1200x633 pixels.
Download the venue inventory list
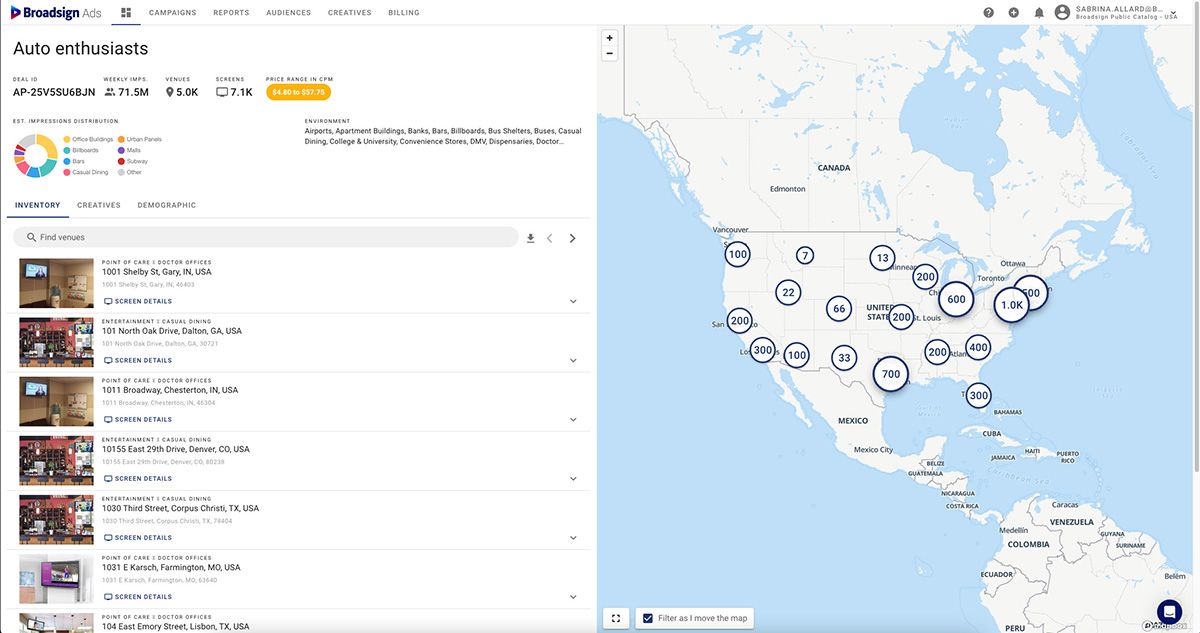point(531,238)
